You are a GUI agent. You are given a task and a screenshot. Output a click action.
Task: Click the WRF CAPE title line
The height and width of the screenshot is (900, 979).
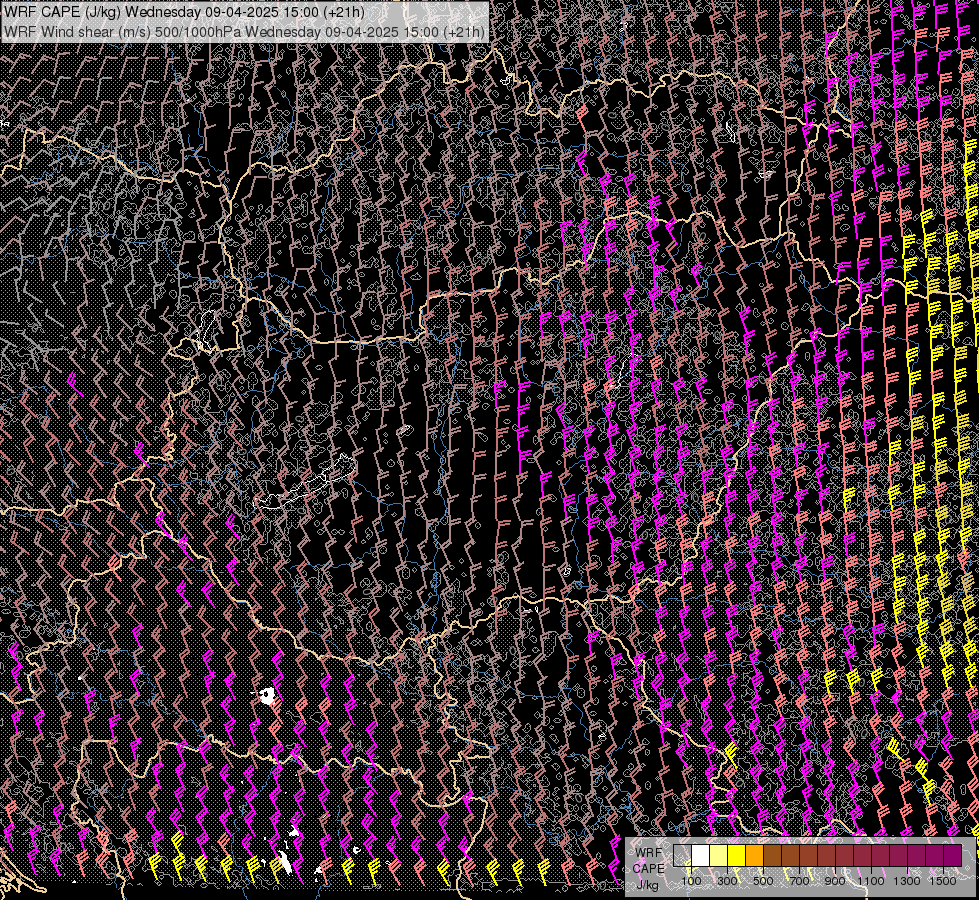pyautogui.click(x=184, y=12)
